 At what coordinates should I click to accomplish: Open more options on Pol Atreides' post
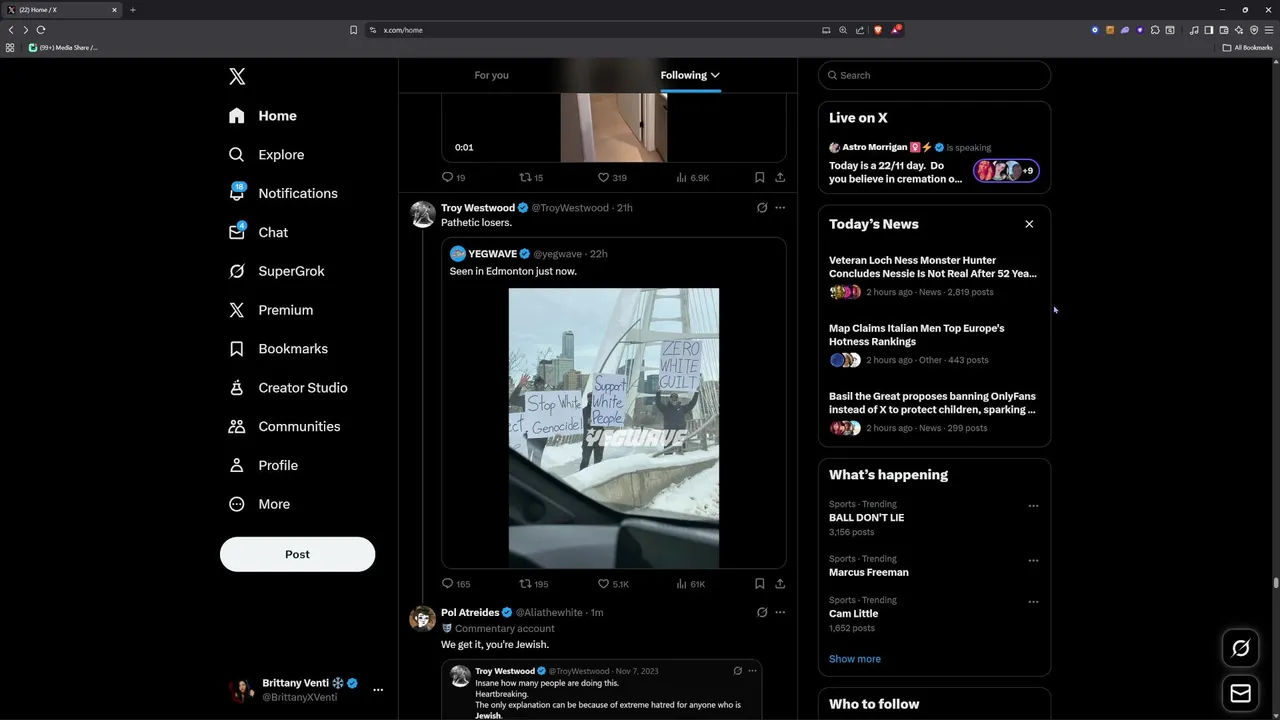pos(780,612)
